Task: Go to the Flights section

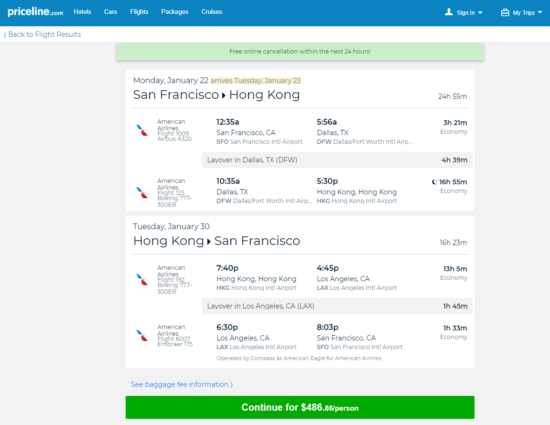Action: (139, 12)
